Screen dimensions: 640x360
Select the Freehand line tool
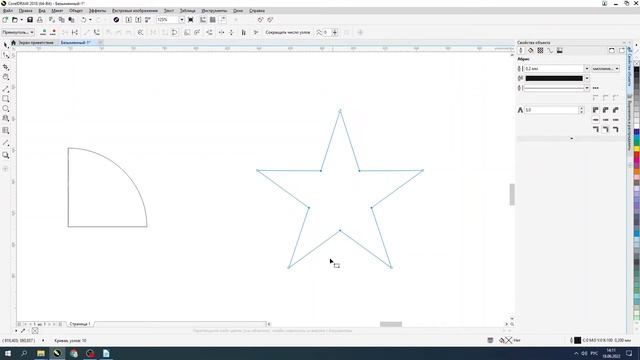tap(6, 88)
